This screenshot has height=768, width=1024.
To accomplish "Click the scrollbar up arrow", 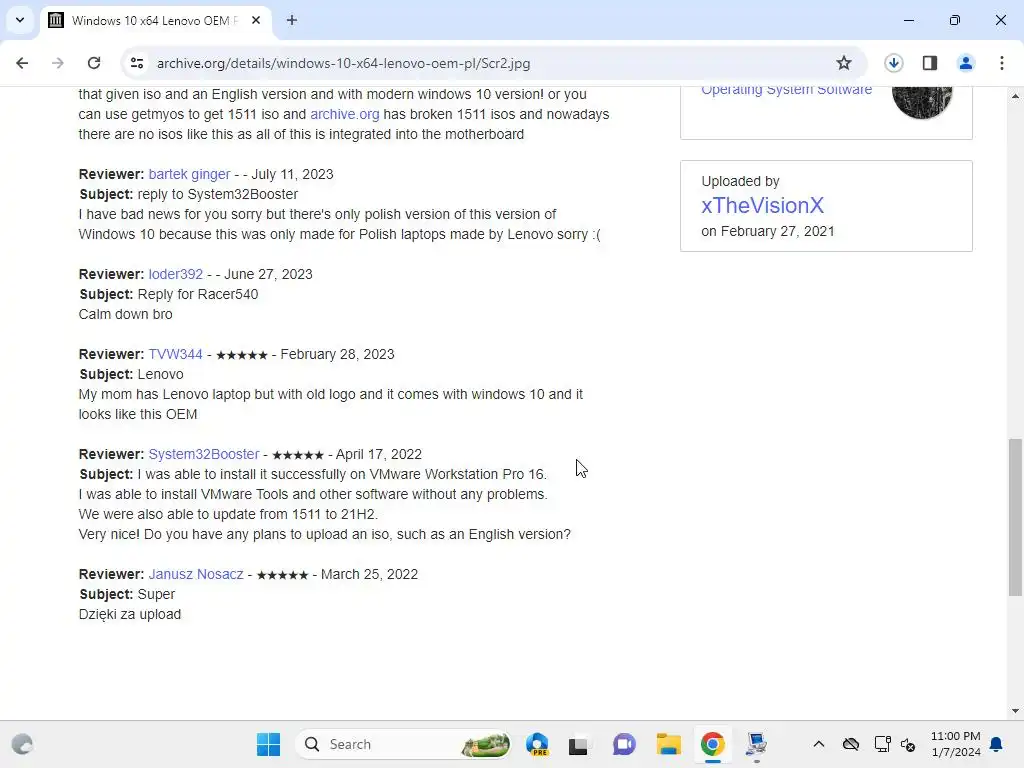I will [1015, 96].
